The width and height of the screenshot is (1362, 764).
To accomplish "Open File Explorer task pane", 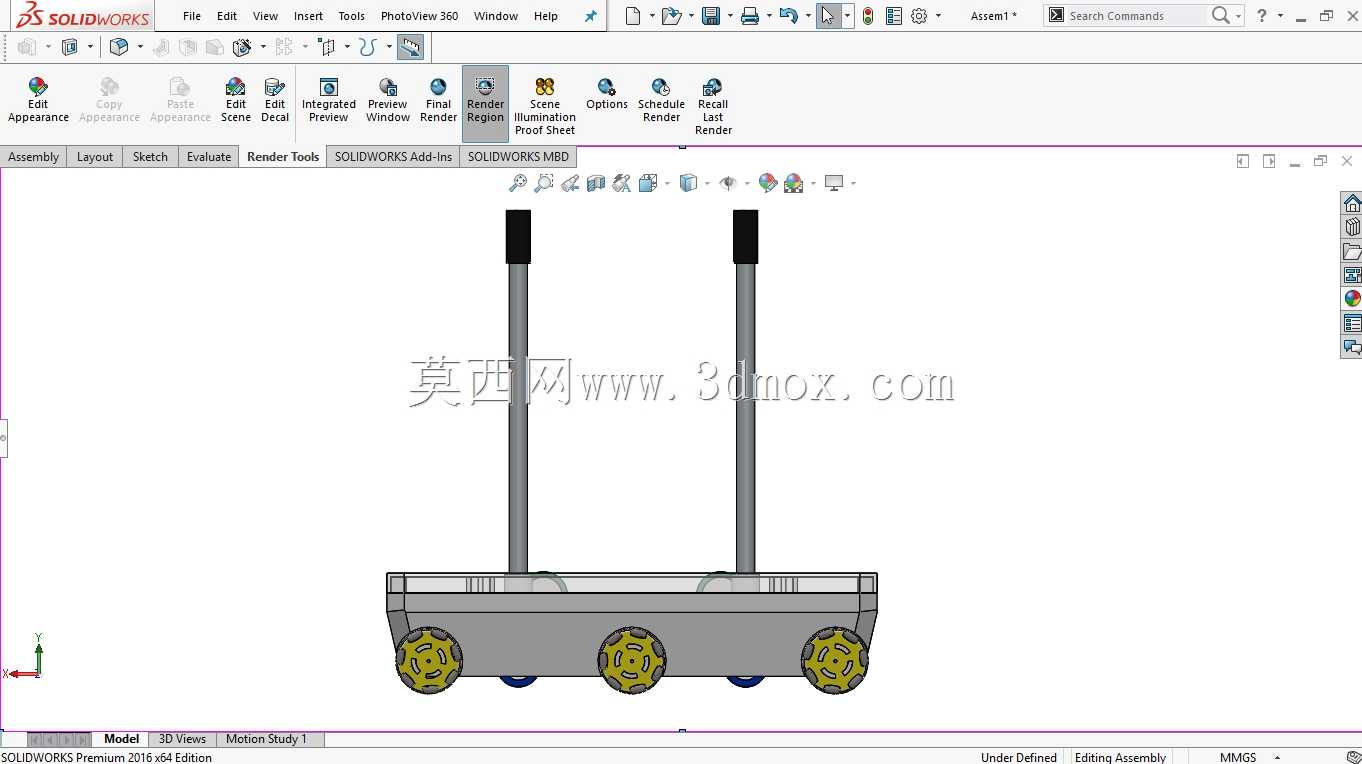I will tap(1352, 252).
